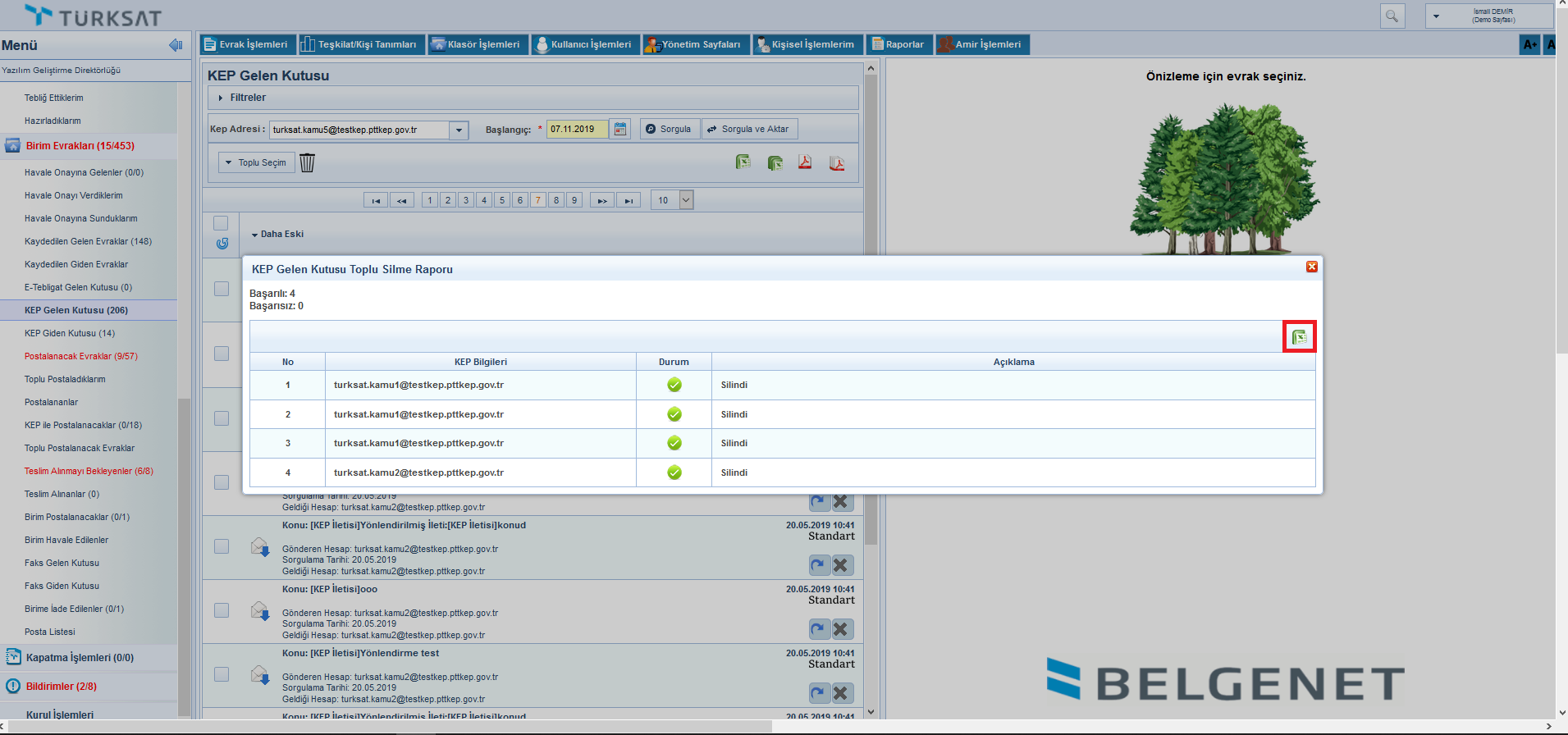This screenshot has width=1568, height=735.
Task: Click the blue refresh icon below select-all checkbox
Action: pyautogui.click(x=222, y=244)
